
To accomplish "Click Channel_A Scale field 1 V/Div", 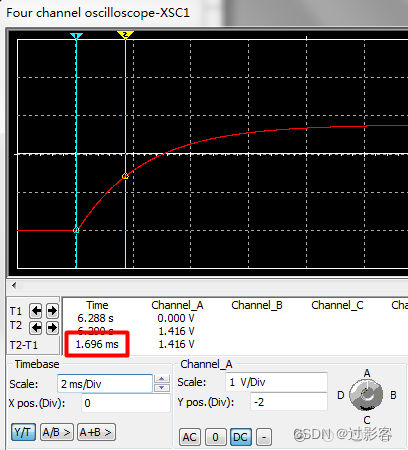I will tap(276, 382).
